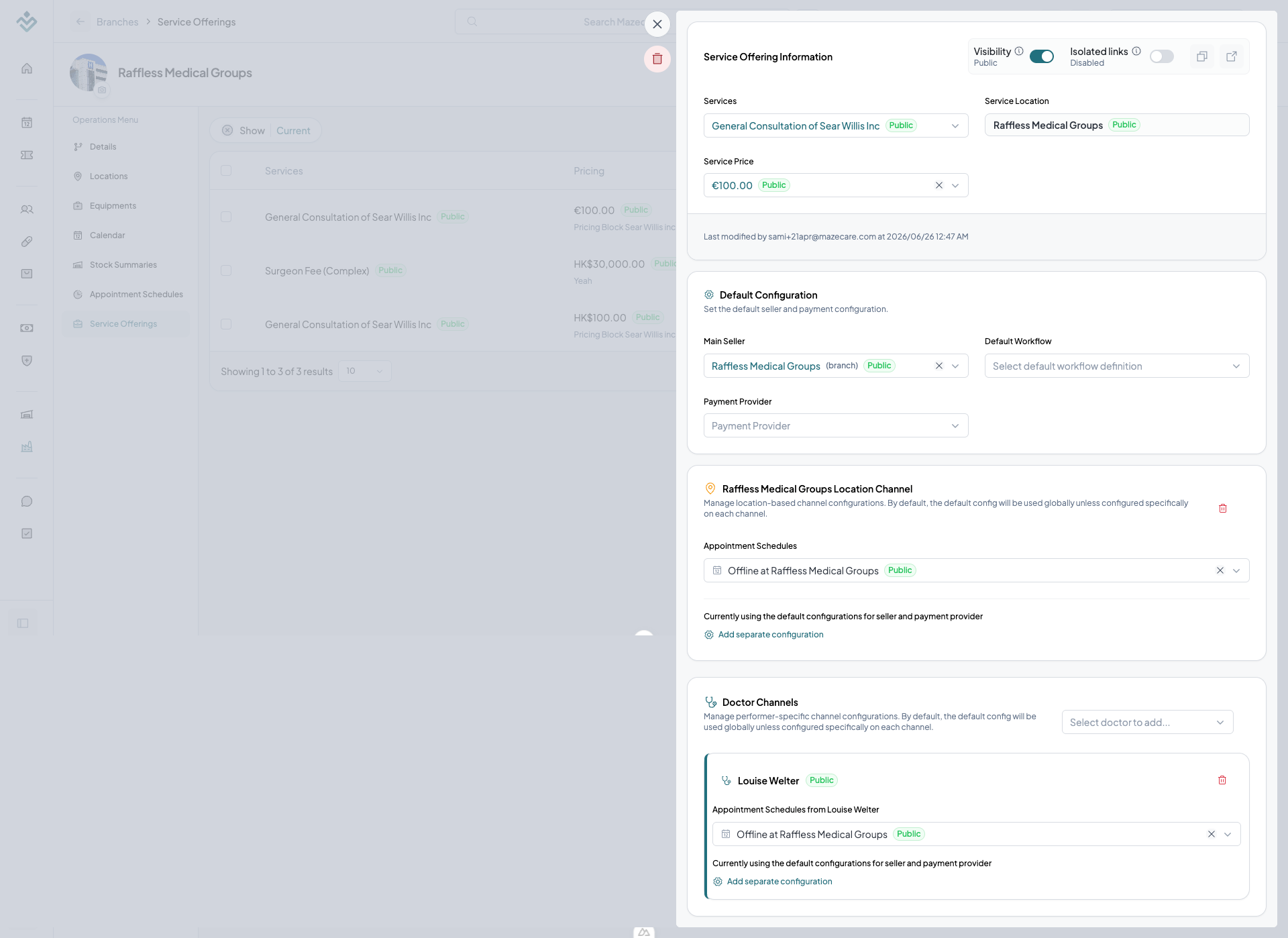The image size is (1288, 938).
Task: Open the Default Workflow dropdown
Action: point(1117,366)
